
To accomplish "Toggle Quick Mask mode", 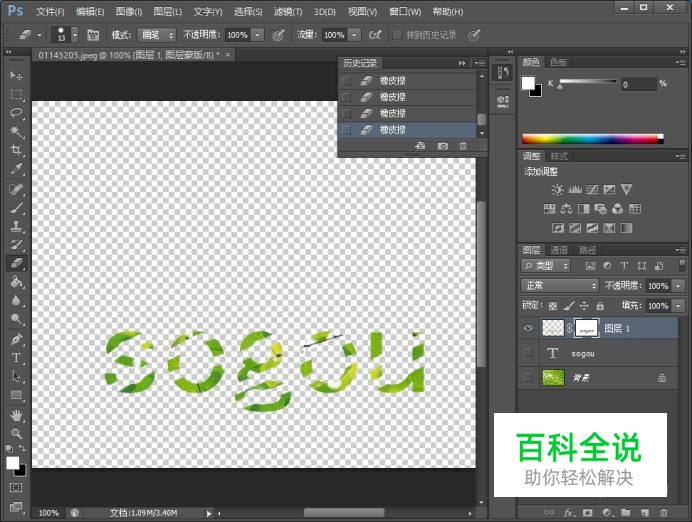I will pos(16,488).
